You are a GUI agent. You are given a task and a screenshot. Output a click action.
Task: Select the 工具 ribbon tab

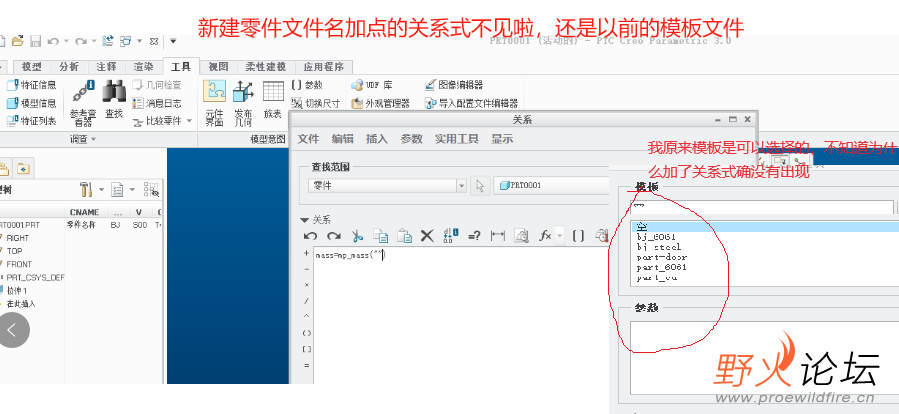tap(181, 67)
